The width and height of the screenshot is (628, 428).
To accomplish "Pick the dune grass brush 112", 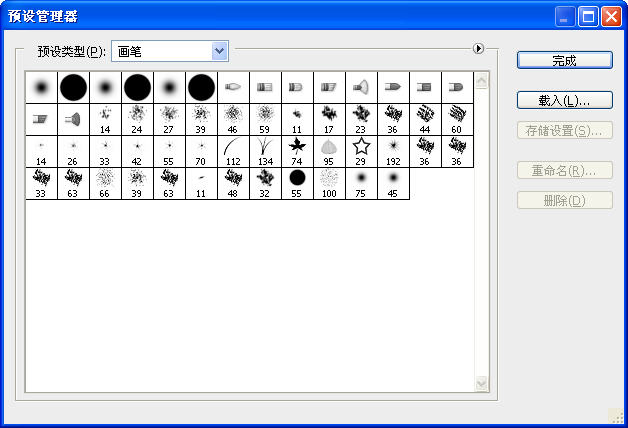I will 233,150.
